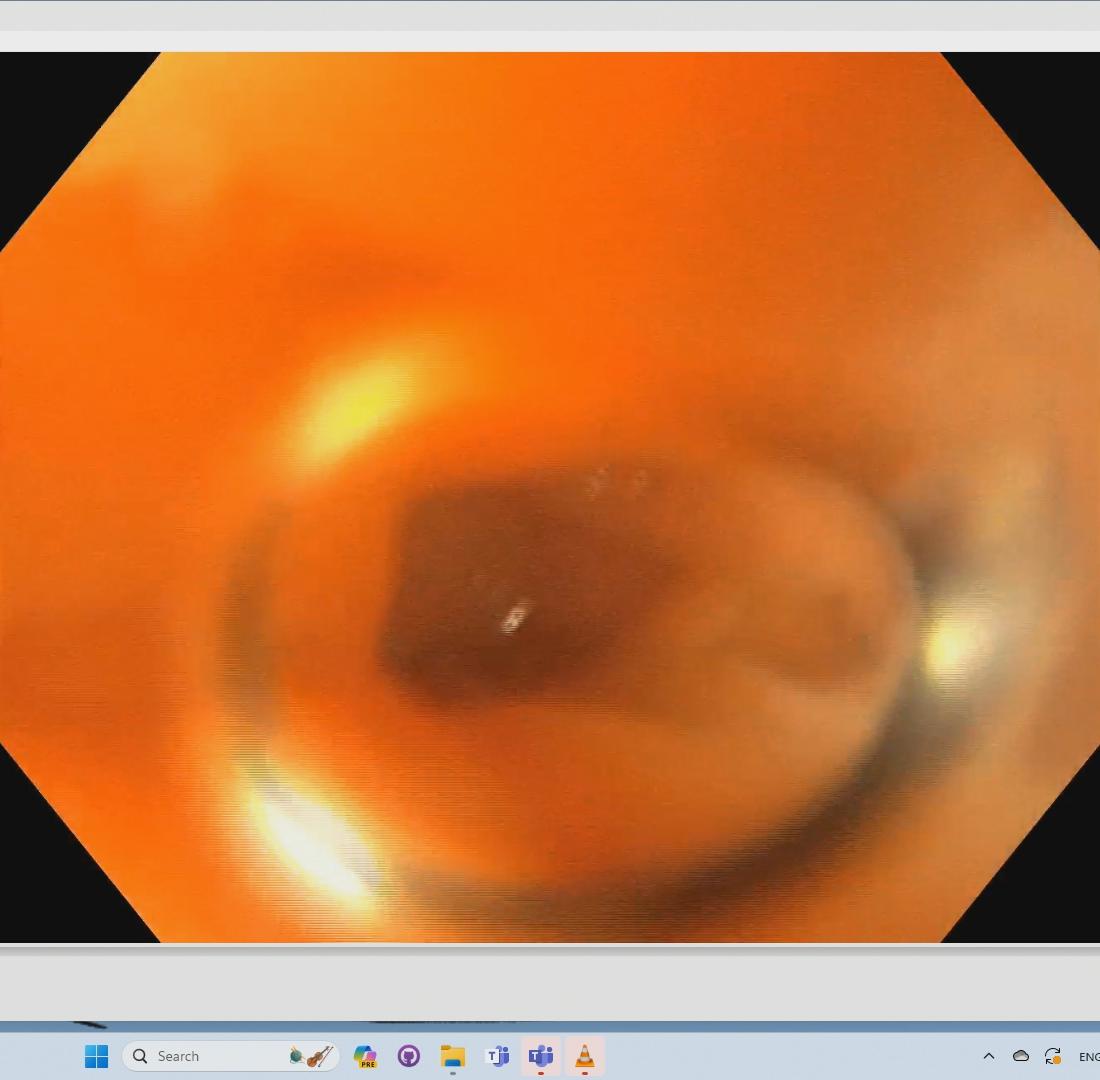
Task: Open the OneDrive cloud tray icon
Action: pos(1021,1055)
